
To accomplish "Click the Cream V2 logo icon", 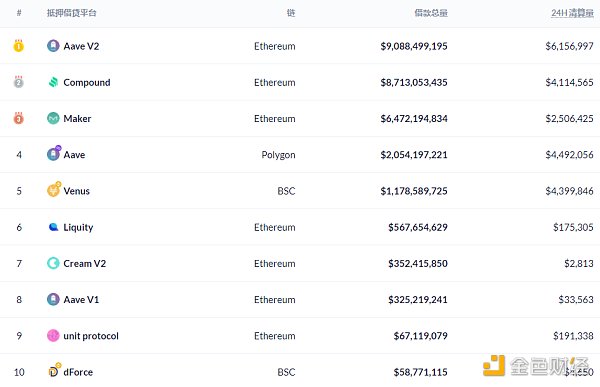I will tap(53, 263).
